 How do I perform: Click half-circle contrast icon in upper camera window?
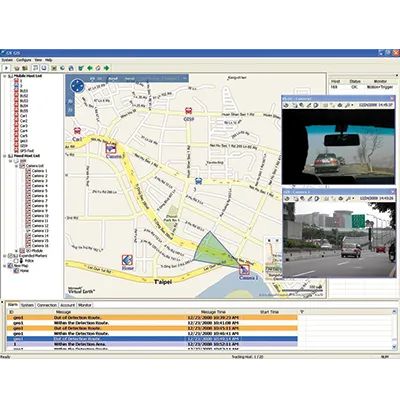pyautogui.click(x=317, y=105)
